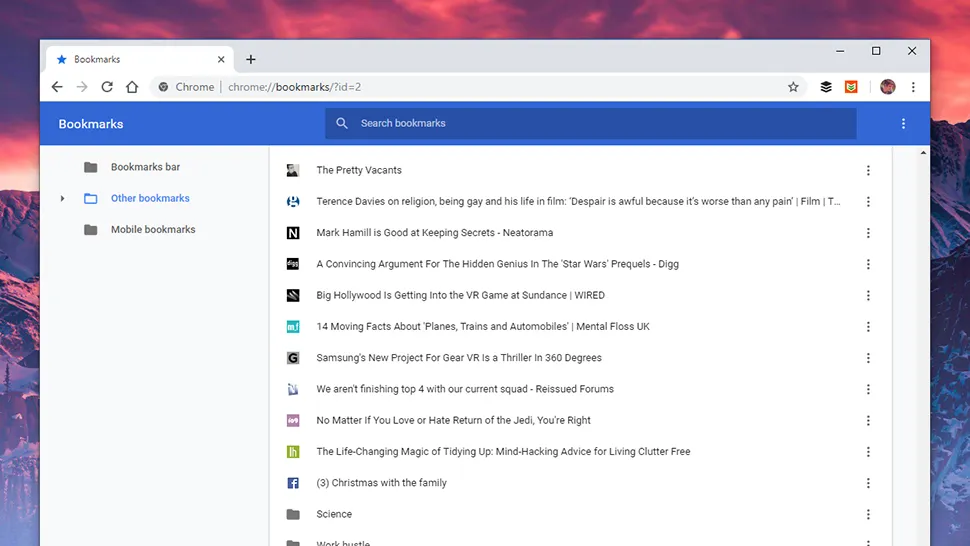Open more actions for the Science folder
The height and width of the screenshot is (546, 970).
pos(868,515)
